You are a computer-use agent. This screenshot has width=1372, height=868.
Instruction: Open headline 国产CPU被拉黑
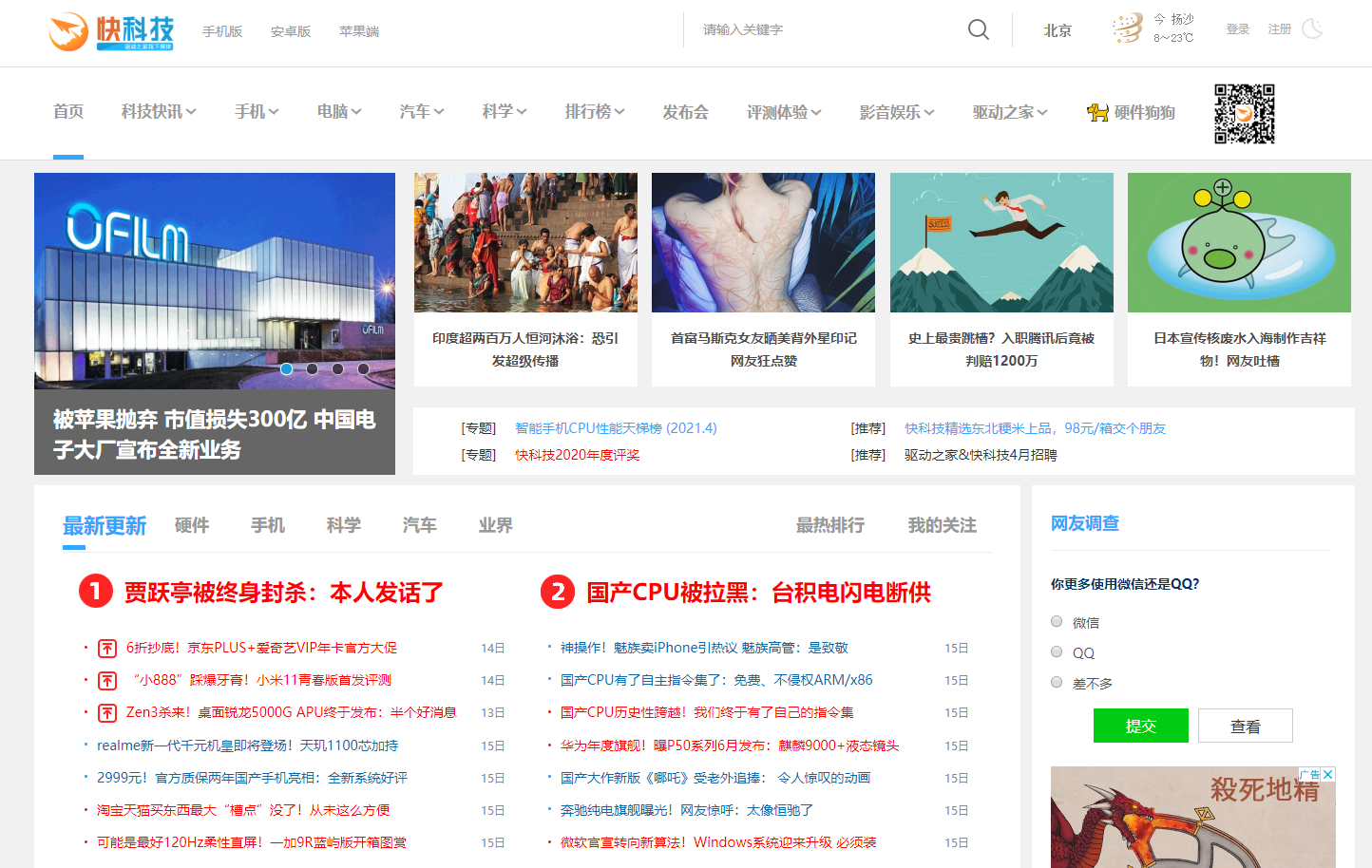pyautogui.click(x=758, y=593)
